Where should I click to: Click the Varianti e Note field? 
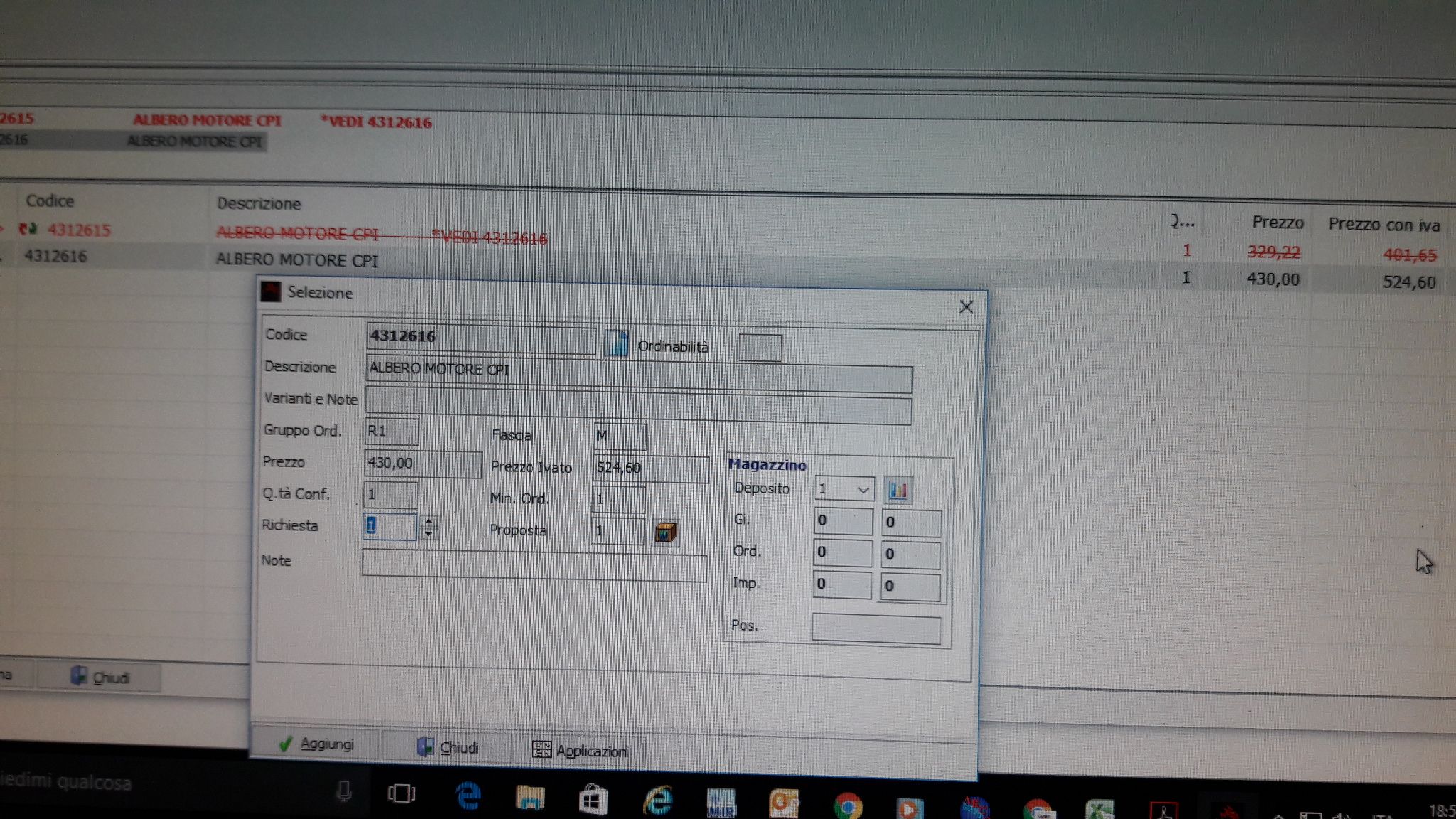point(638,409)
